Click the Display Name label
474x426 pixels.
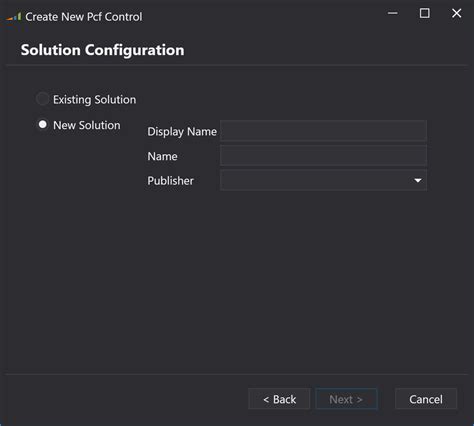click(x=182, y=132)
